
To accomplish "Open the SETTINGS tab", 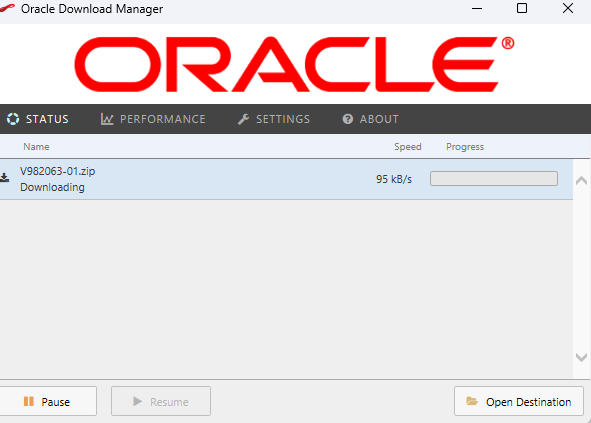I will (x=274, y=119).
